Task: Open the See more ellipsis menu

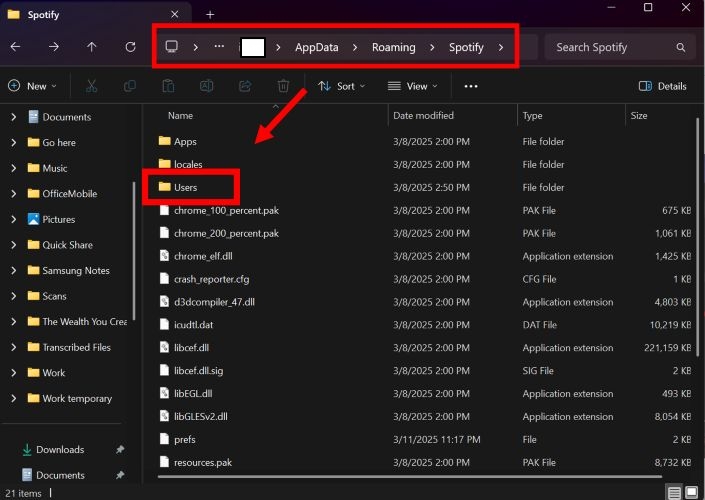Action: point(471,86)
